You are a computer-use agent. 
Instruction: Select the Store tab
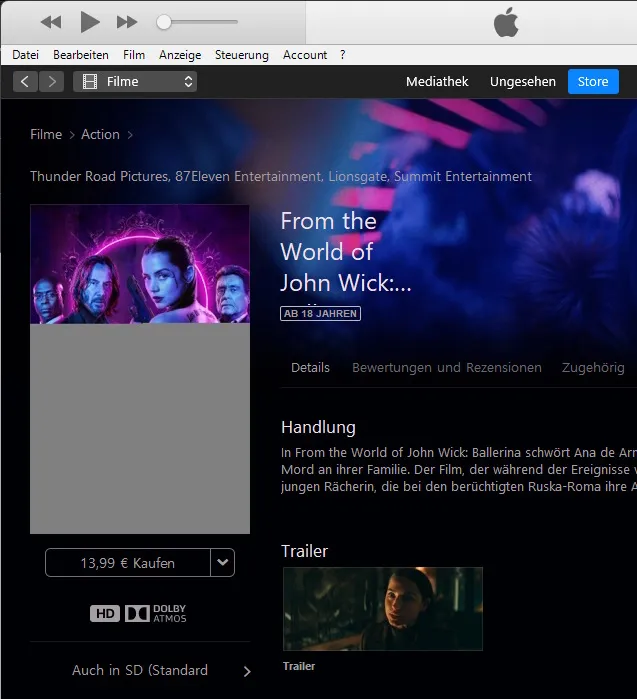pyautogui.click(x=593, y=82)
